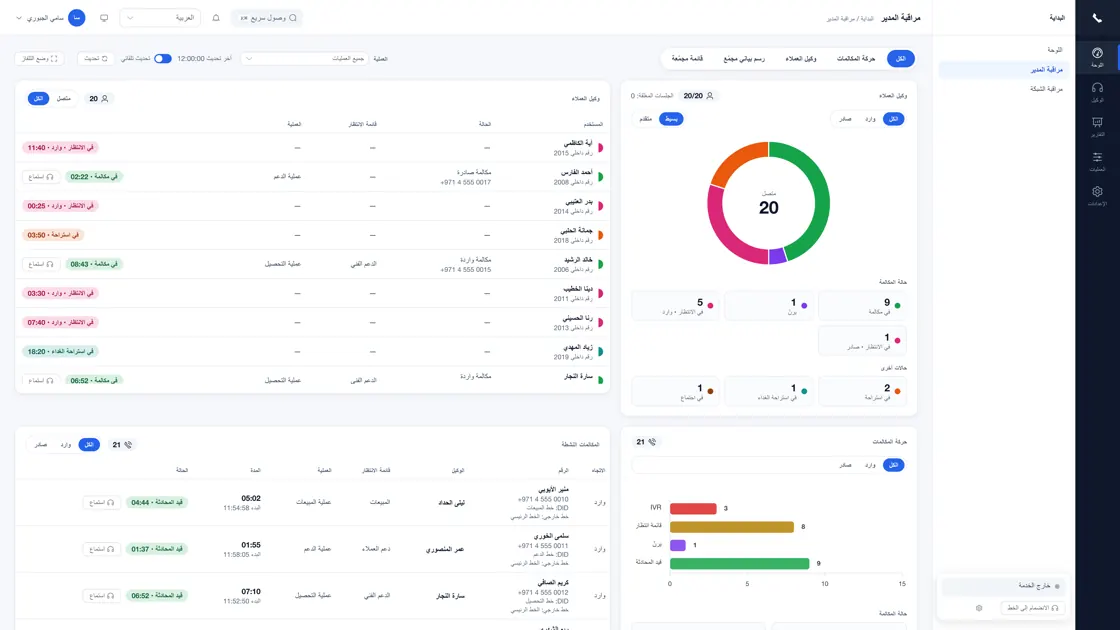The image size is (1120, 630).
Task: Filter حركة المكالمات chart by وارد
Action: click(869, 465)
